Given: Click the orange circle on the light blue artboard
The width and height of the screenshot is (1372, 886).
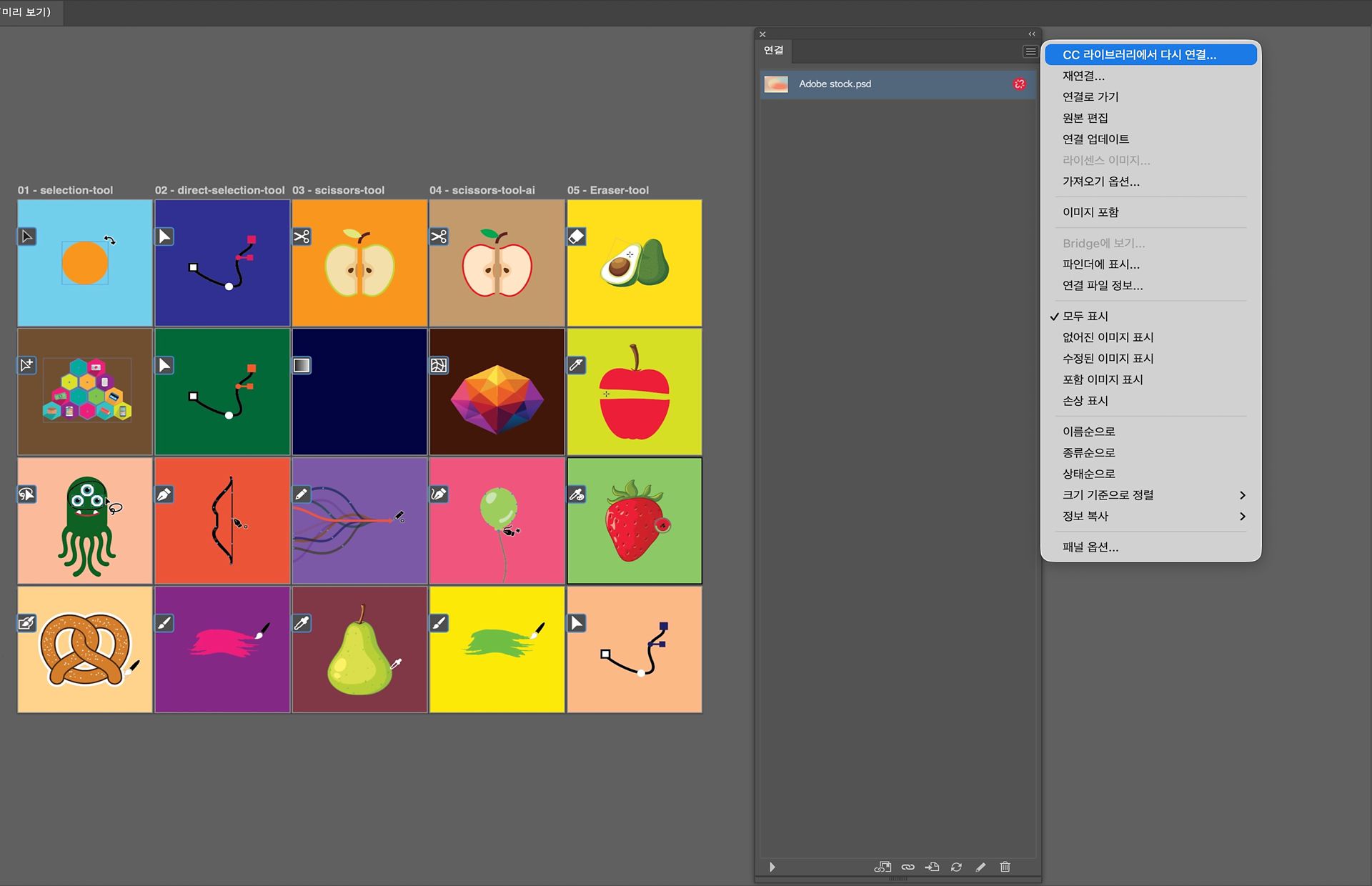Looking at the screenshot, I should [x=85, y=263].
